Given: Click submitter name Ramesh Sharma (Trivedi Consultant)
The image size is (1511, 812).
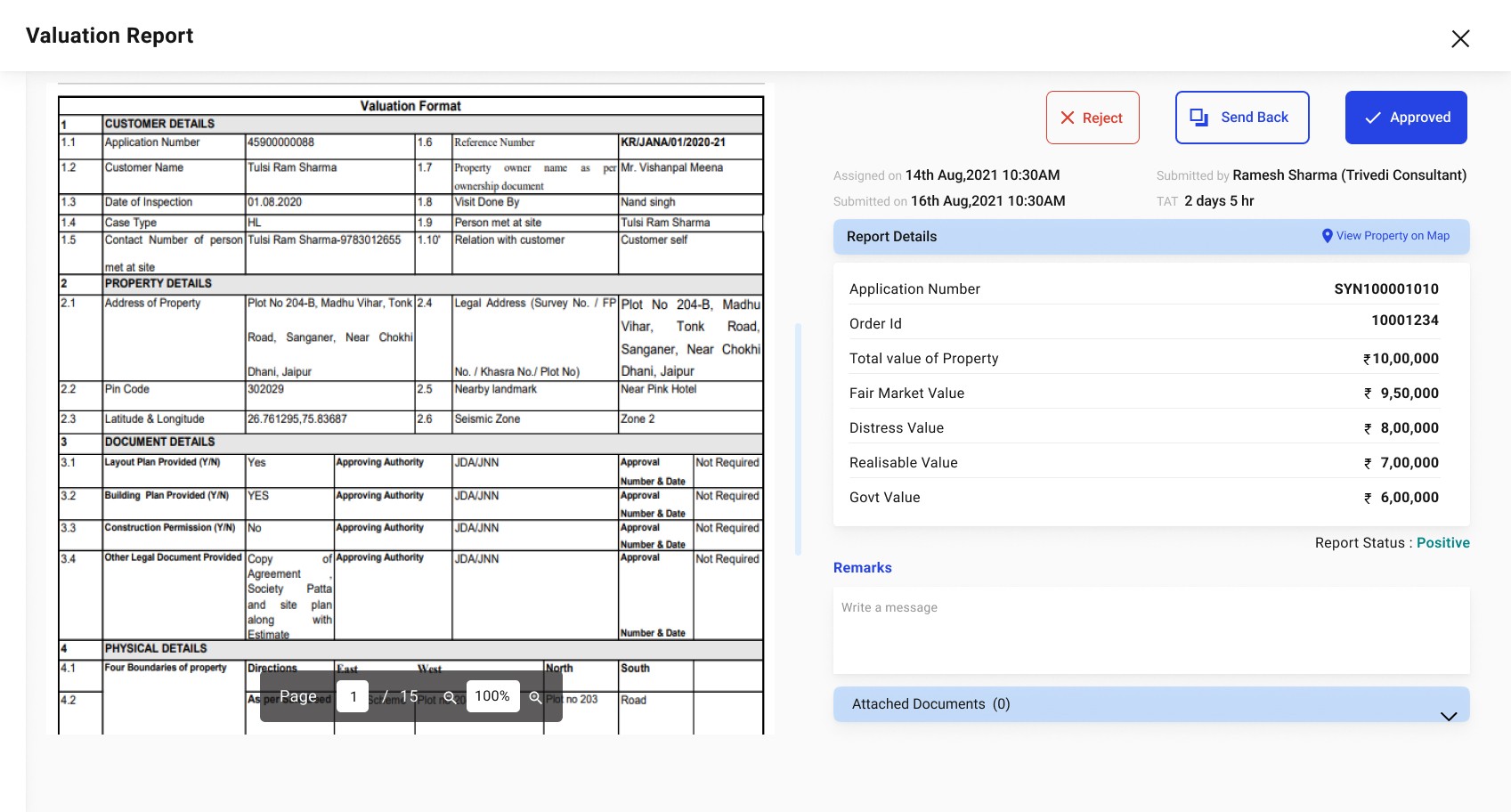Looking at the screenshot, I should [1349, 175].
